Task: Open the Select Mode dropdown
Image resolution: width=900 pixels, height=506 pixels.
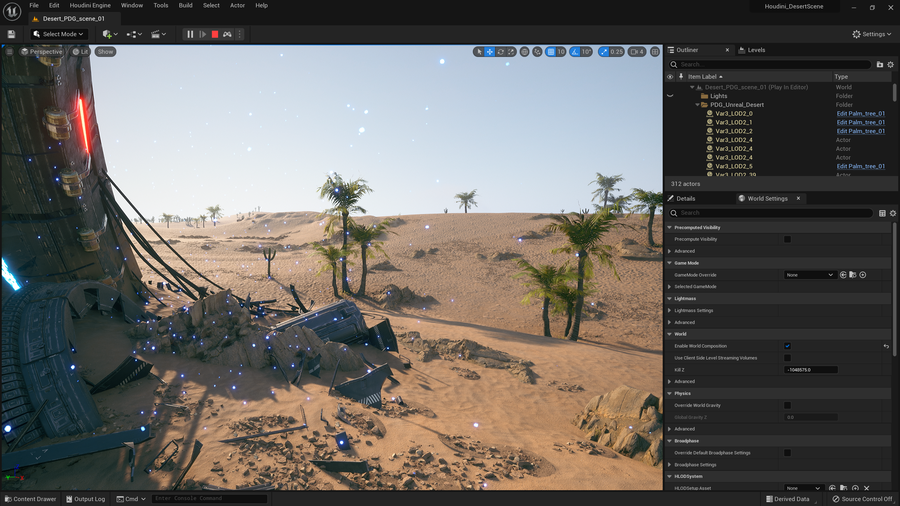Action: (x=60, y=34)
